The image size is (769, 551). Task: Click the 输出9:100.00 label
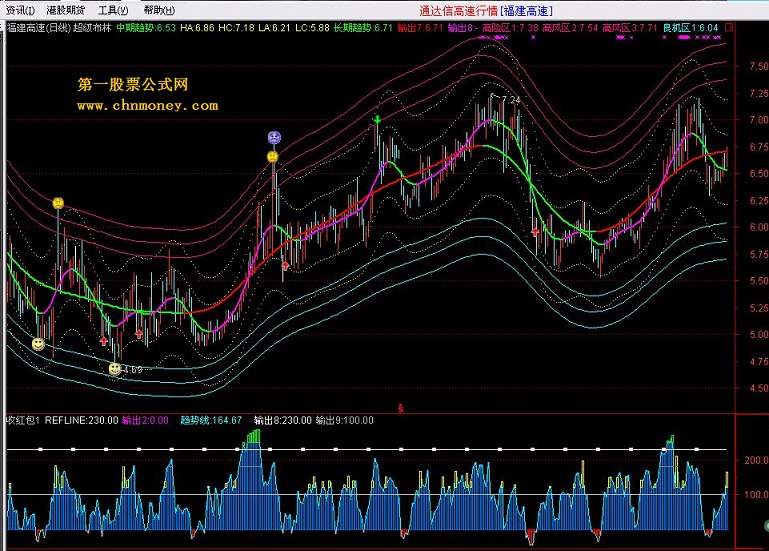click(345, 420)
